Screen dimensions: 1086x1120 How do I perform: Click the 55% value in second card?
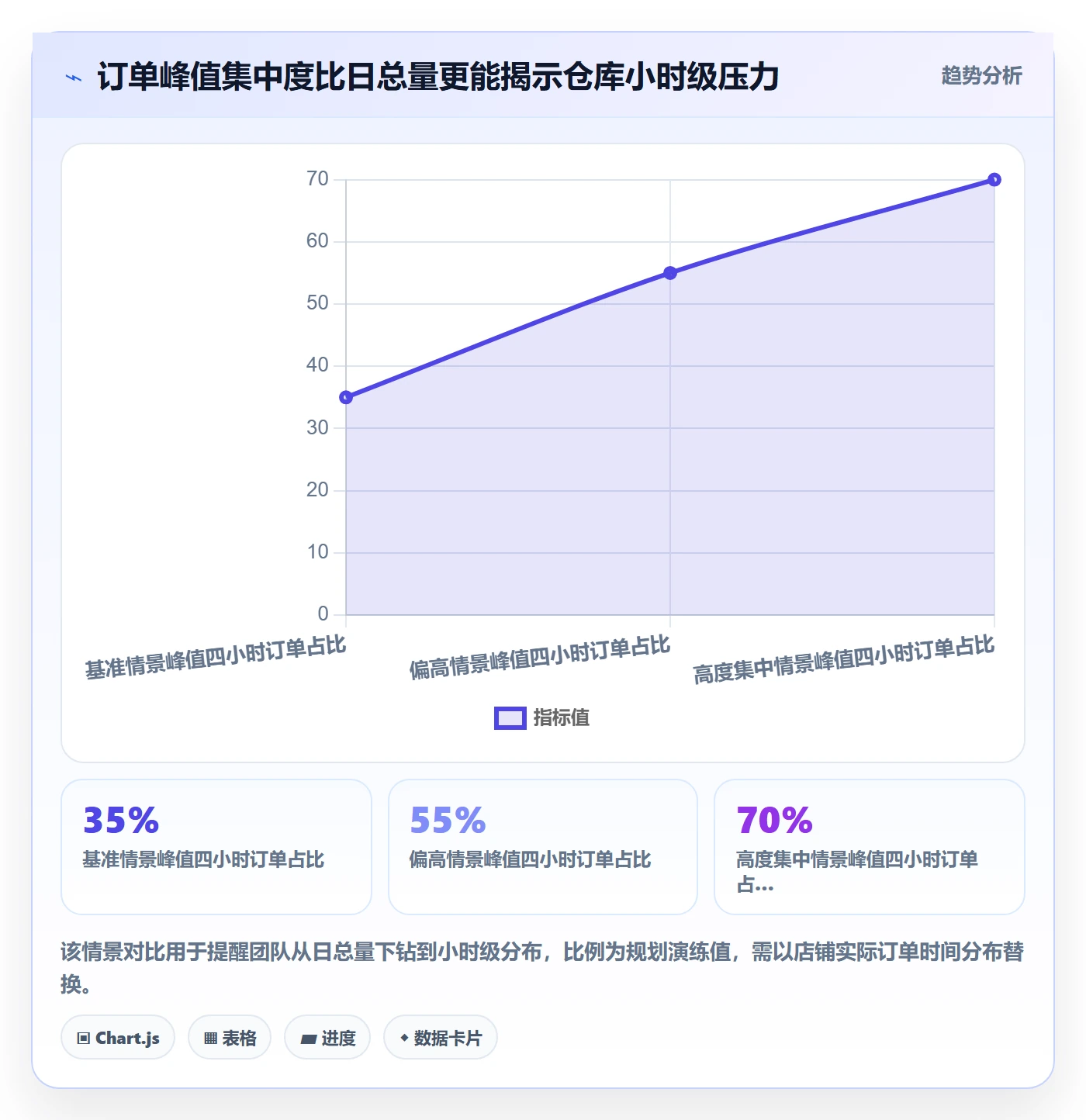coord(448,821)
